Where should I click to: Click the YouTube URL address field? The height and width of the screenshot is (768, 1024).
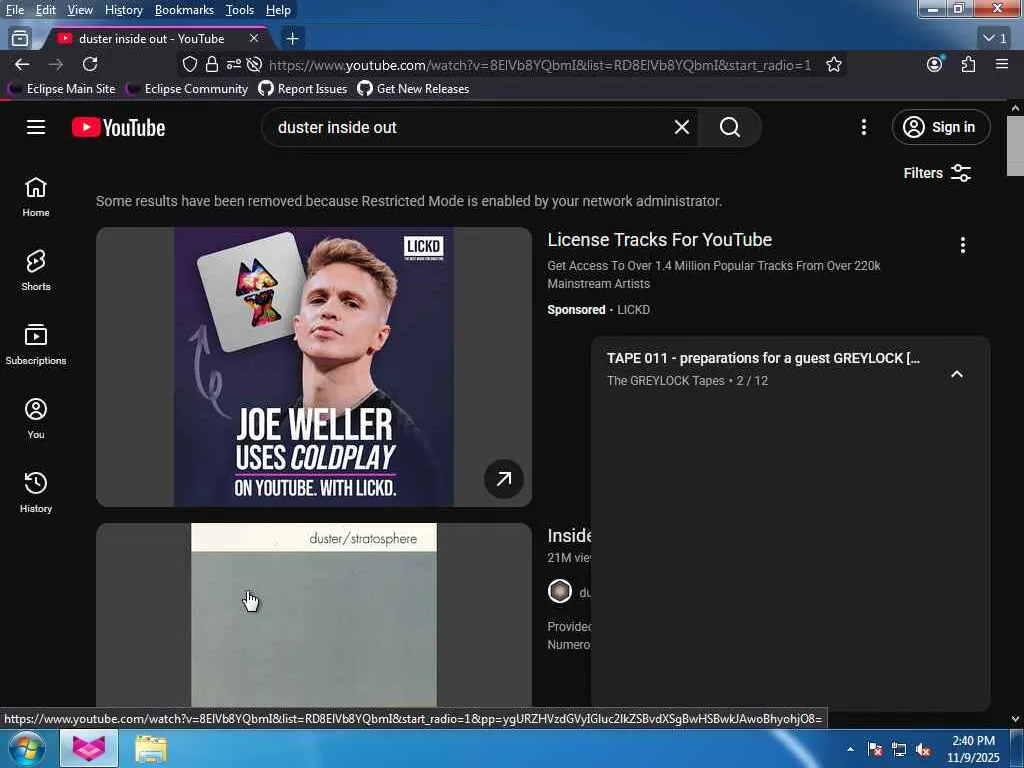tap(540, 65)
